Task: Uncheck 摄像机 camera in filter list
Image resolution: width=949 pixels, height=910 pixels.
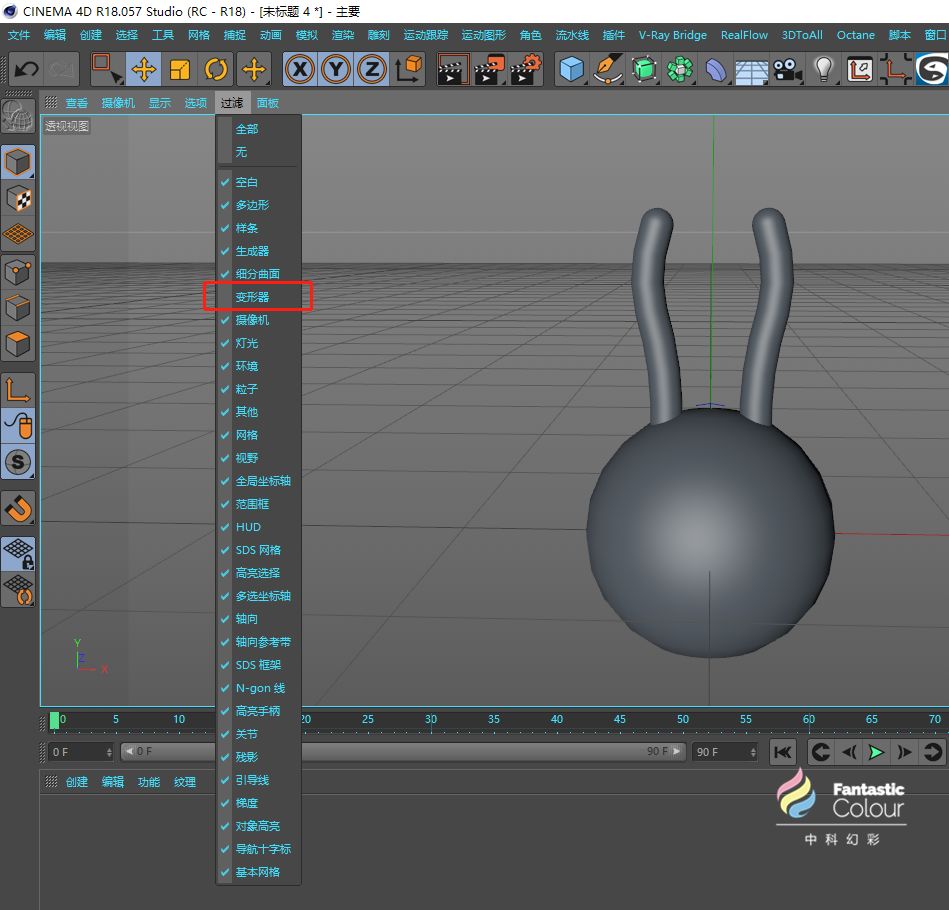Action: pos(252,320)
